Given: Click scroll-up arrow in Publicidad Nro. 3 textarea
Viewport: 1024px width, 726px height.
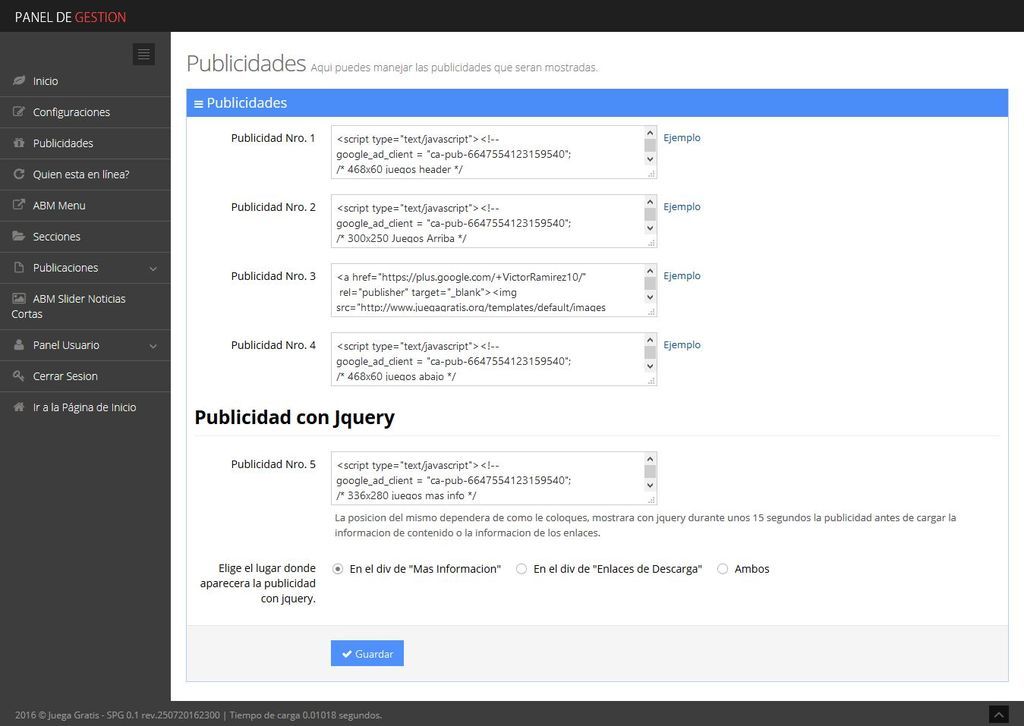Looking at the screenshot, I should point(650,271).
